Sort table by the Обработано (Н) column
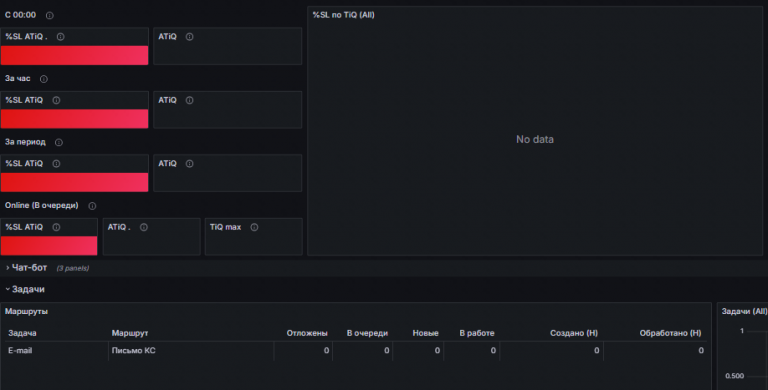Screen dimensions: 768x390 (671, 333)
